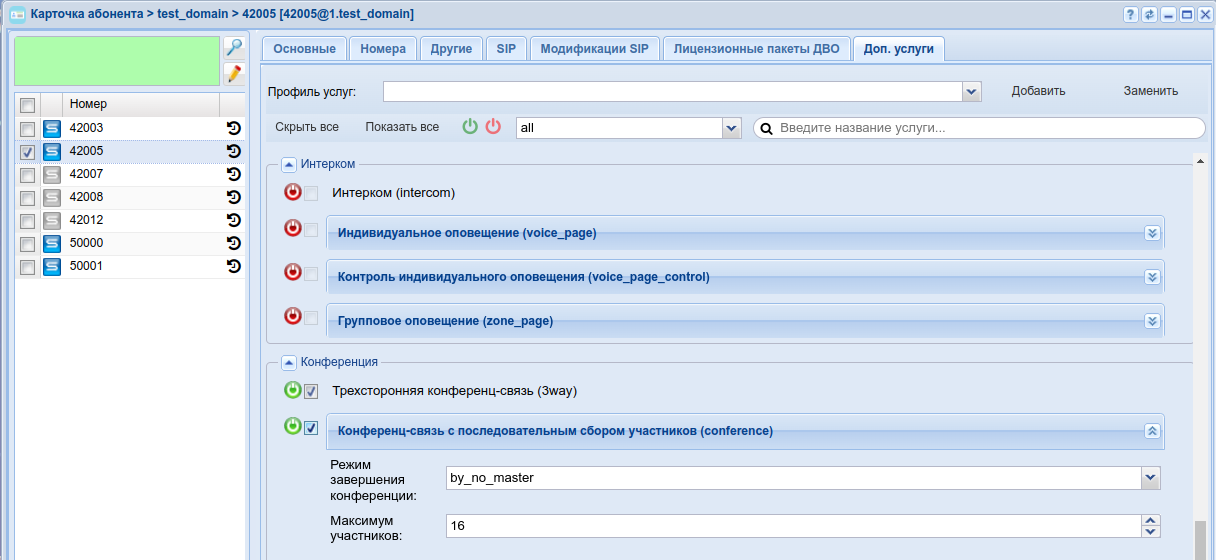Open the Основные tab
Screen dimensions: 1216x560
click(304, 49)
